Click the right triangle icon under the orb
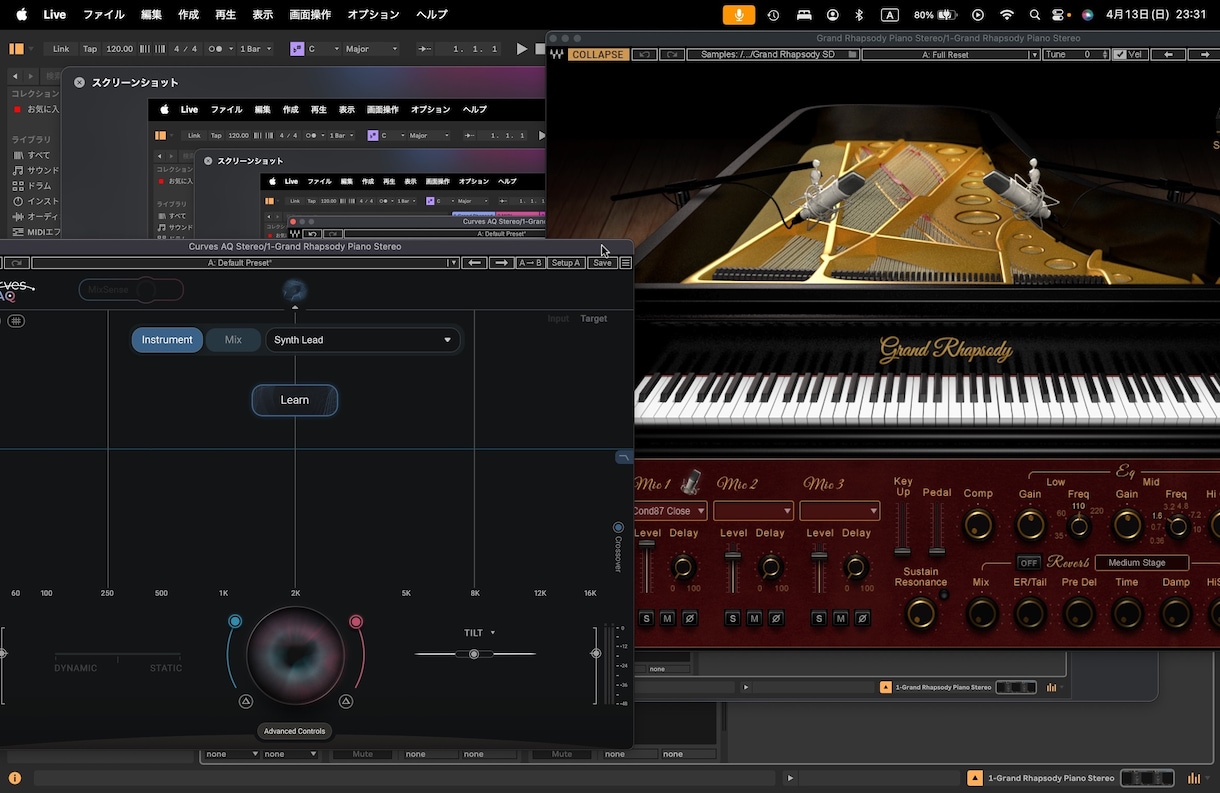 click(x=346, y=701)
